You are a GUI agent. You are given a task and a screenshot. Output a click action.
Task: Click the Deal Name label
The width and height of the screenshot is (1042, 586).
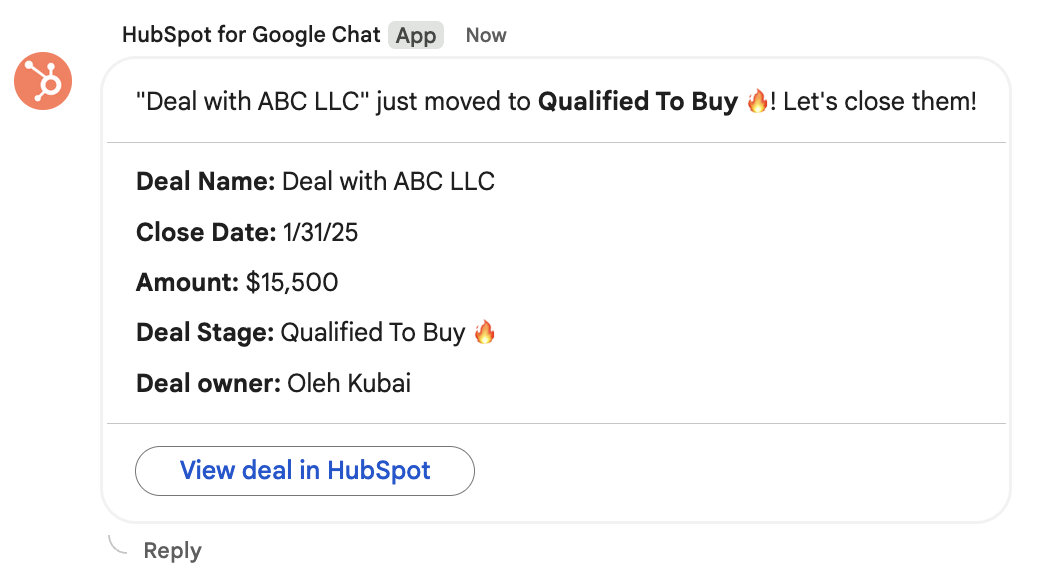pyautogui.click(x=205, y=182)
